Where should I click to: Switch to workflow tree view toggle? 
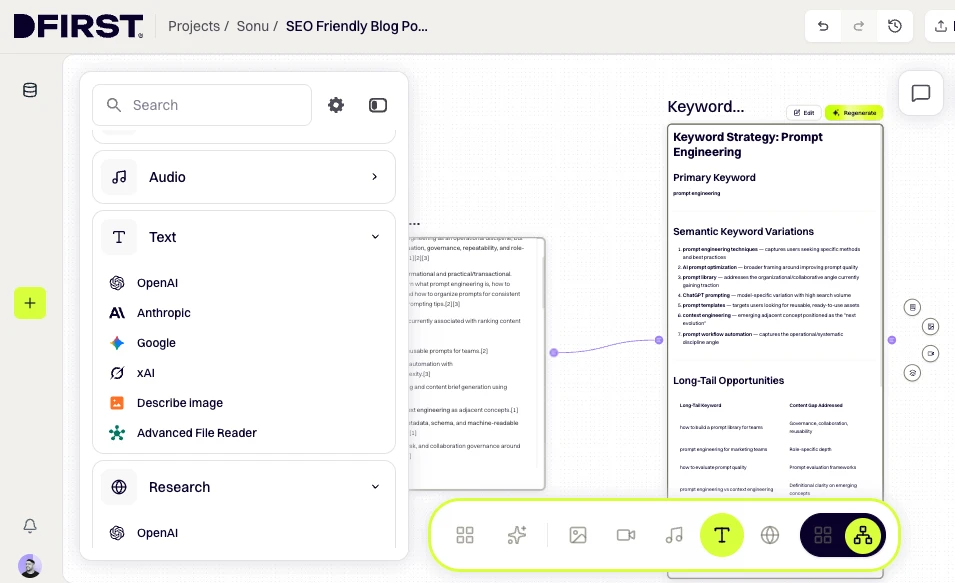863,535
